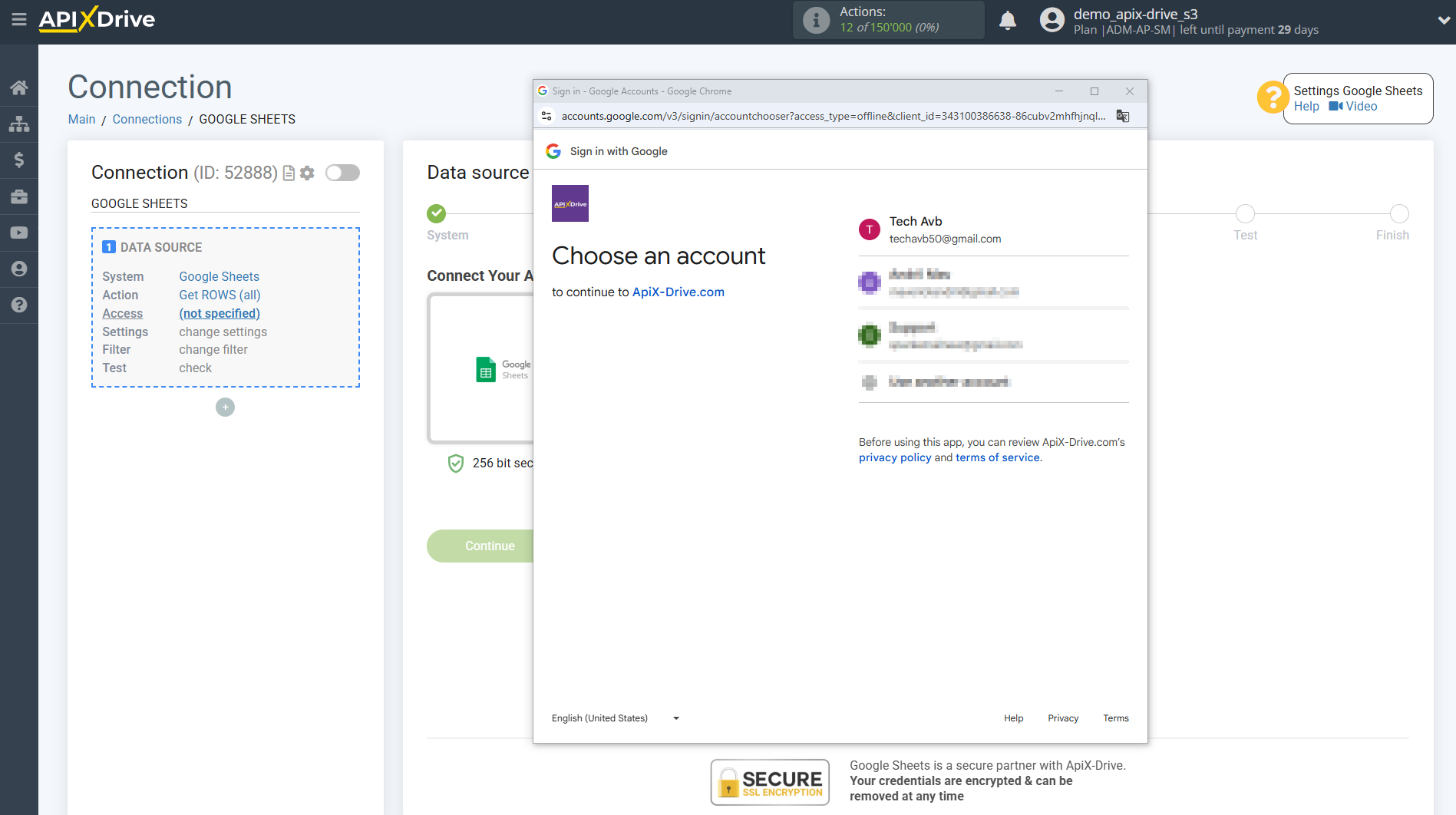Open the hamburger menu at top left
The width and height of the screenshot is (1456, 815).
(19, 21)
